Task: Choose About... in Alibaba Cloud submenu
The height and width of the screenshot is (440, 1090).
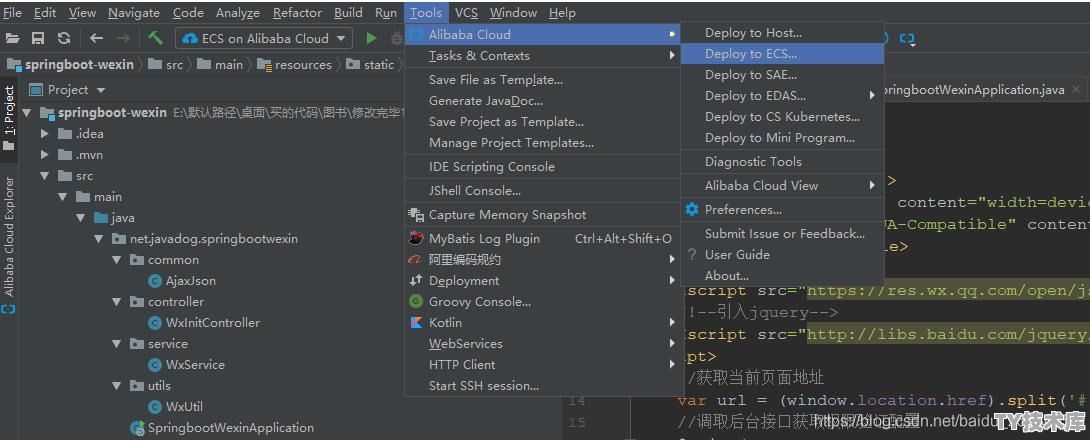Action: [782, 275]
